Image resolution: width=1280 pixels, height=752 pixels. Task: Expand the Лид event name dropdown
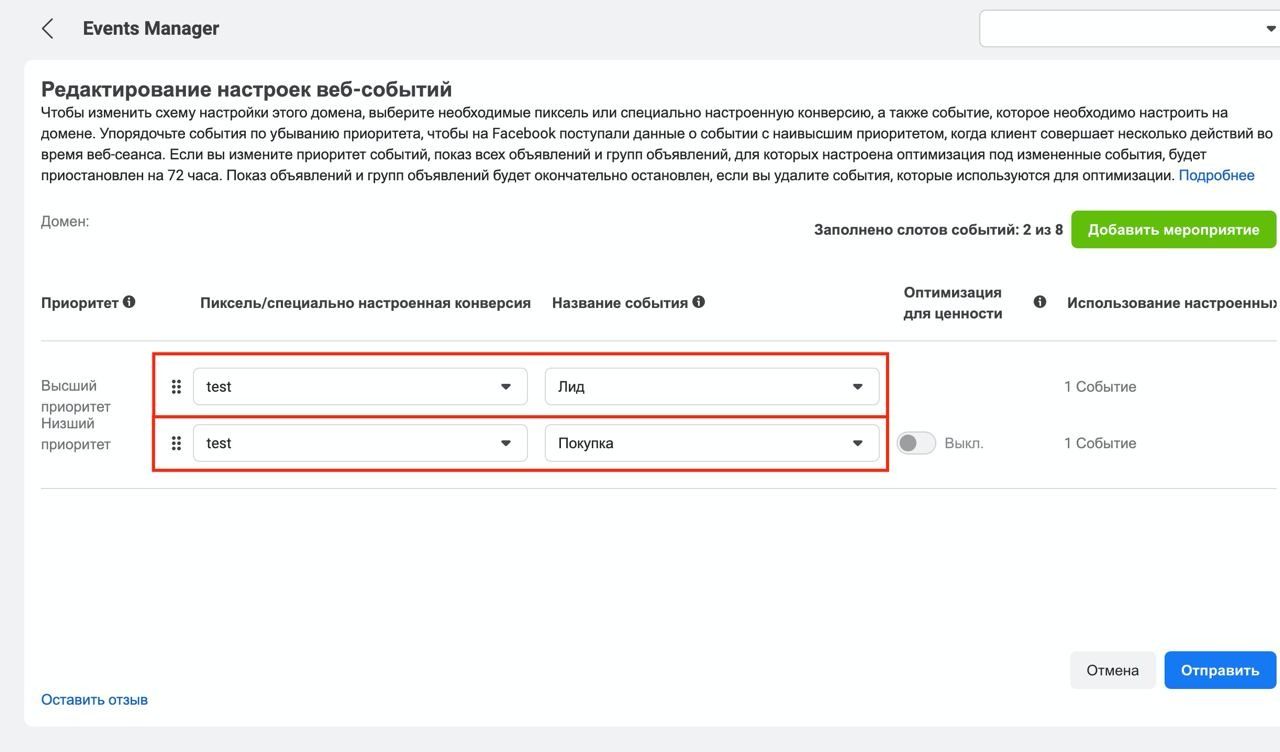[x=712, y=387]
